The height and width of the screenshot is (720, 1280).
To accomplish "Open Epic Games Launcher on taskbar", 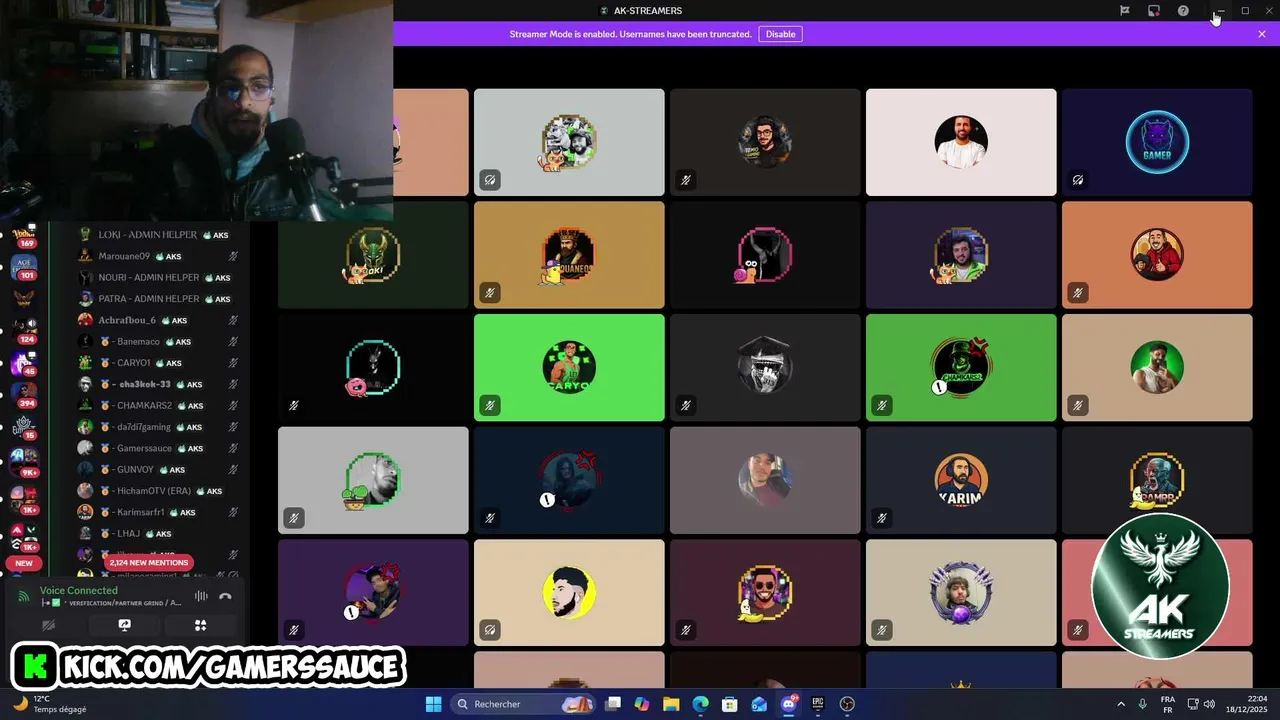I will 818,704.
